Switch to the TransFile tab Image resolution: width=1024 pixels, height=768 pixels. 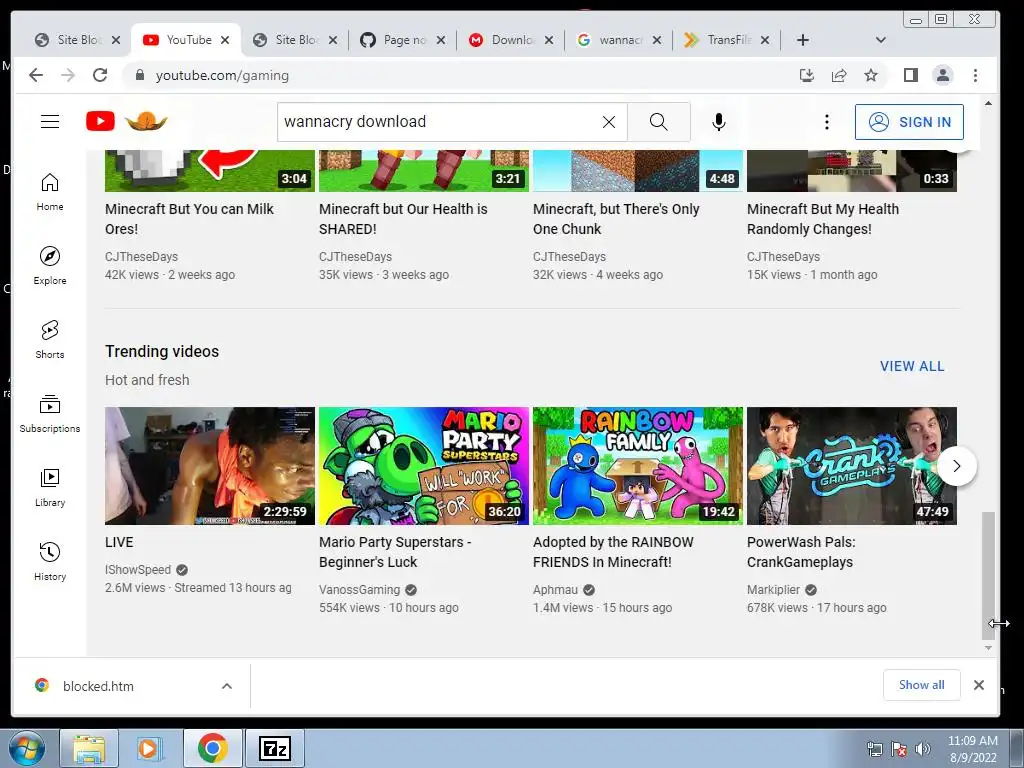pyautogui.click(x=727, y=40)
